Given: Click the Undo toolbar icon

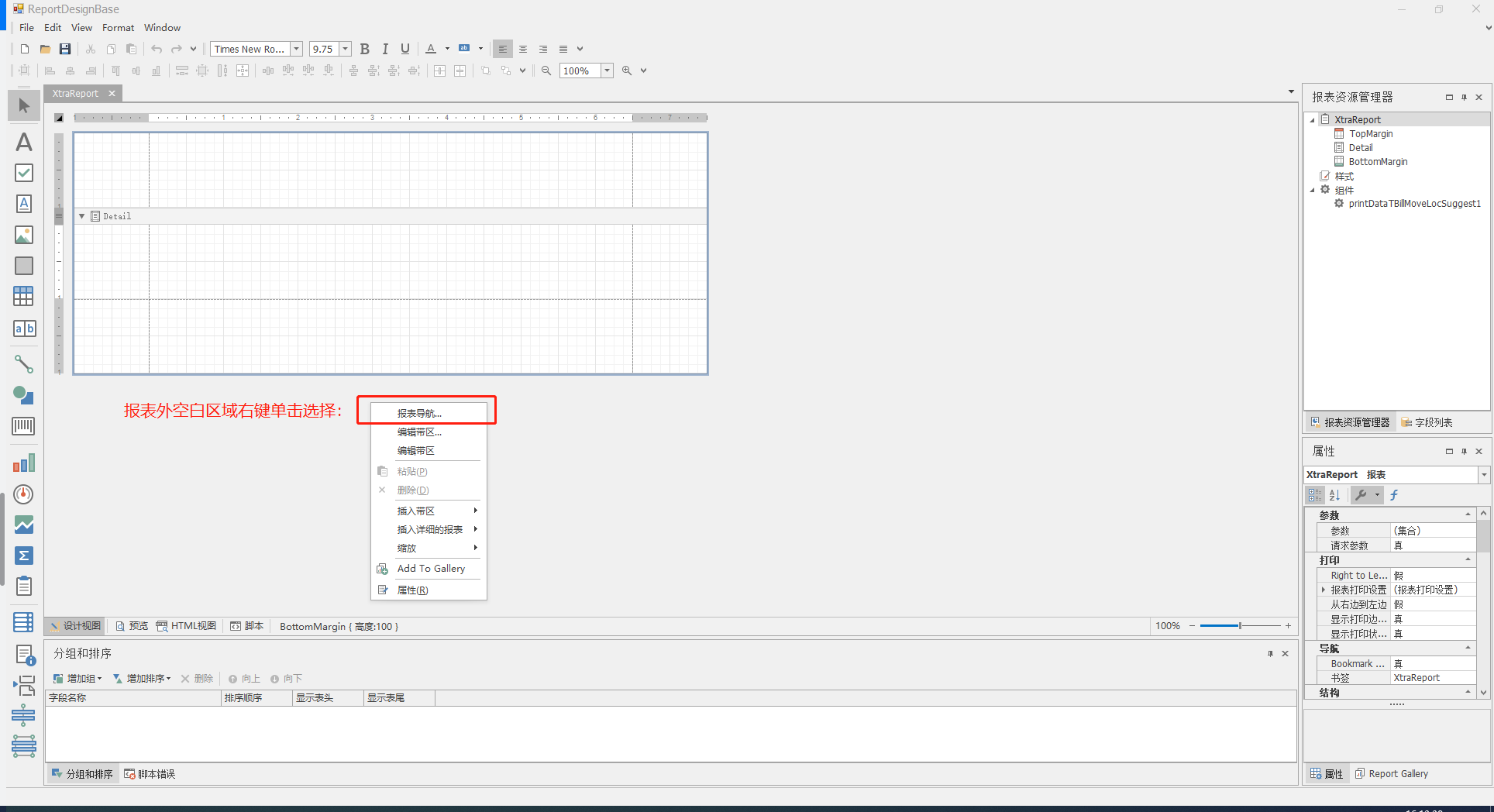Looking at the screenshot, I should [x=157, y=49].
